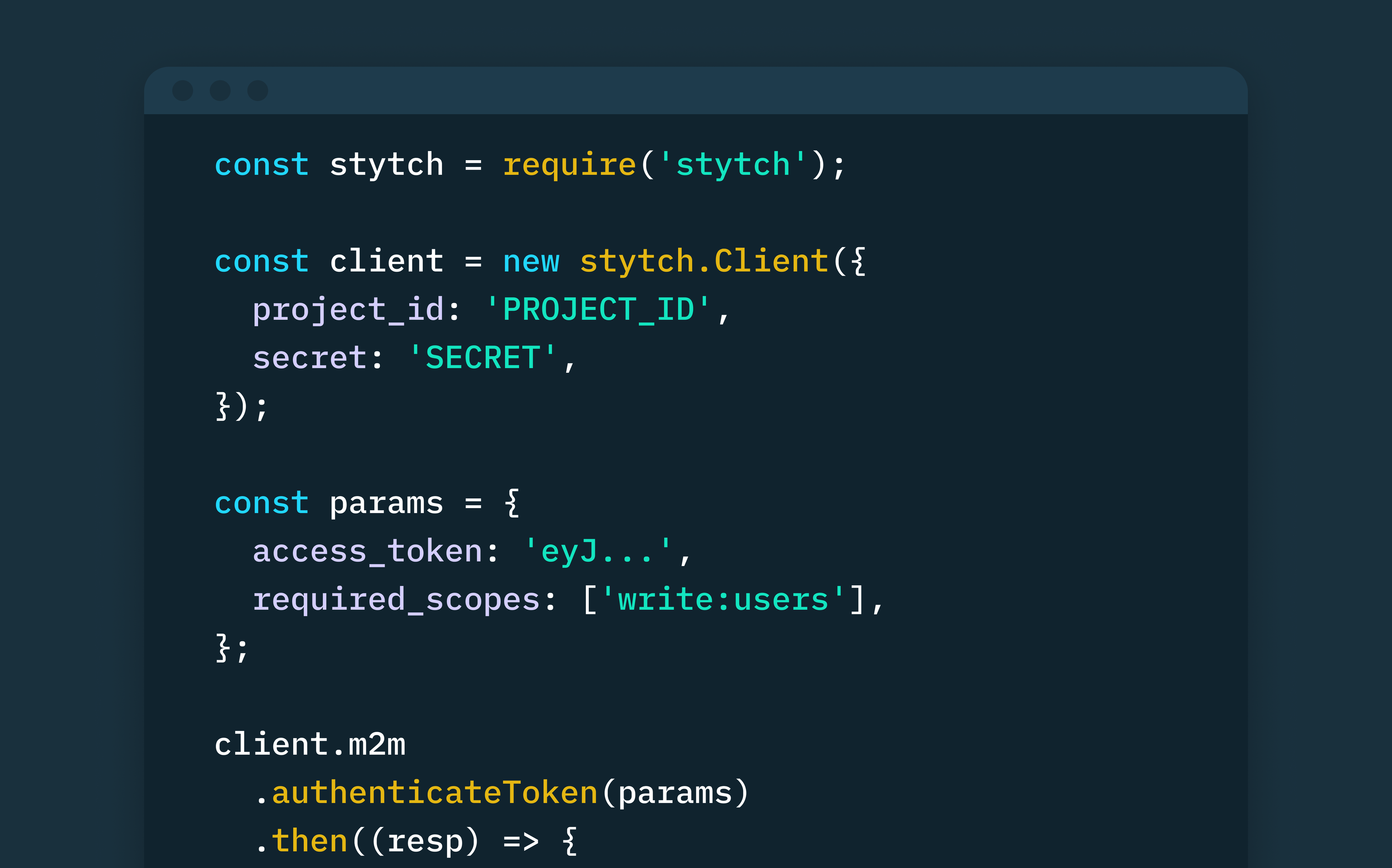This screenshot has height=868, width=1392.
Task: Click the 'resp' callback parameter
Action: click(425, 841)
